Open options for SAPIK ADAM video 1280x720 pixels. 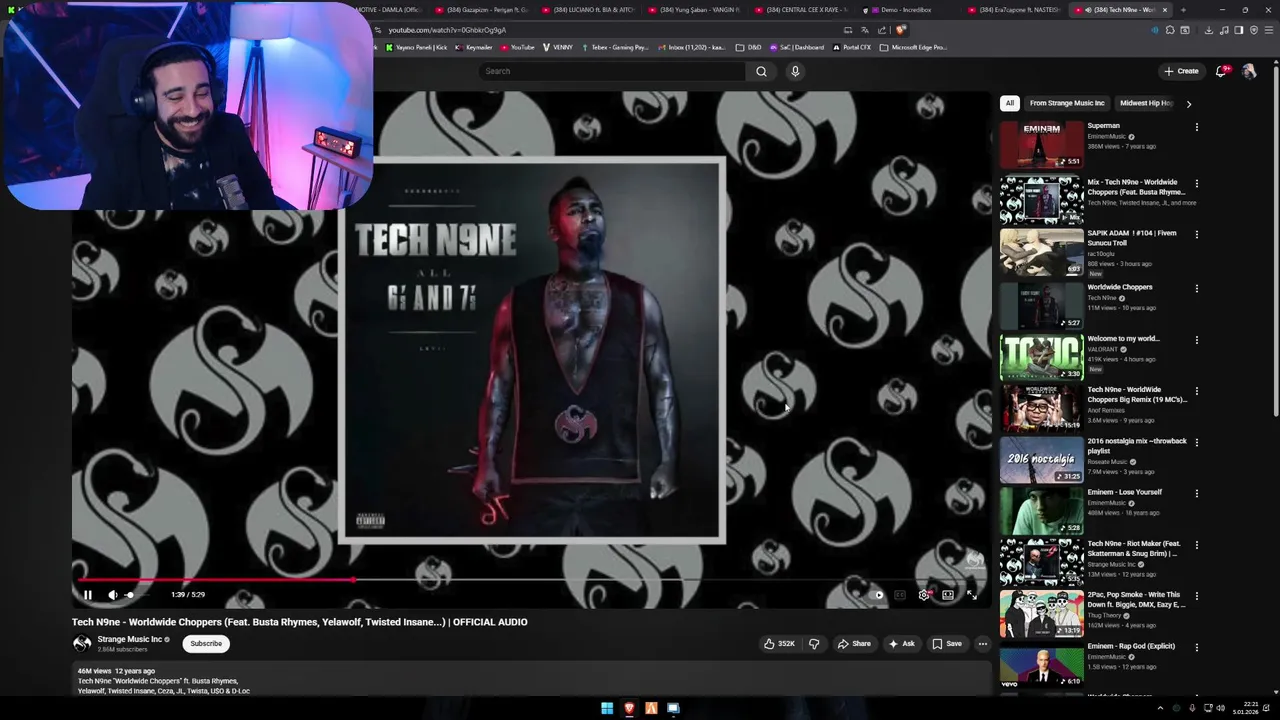pyautogui.click(x=1196, y=235)
